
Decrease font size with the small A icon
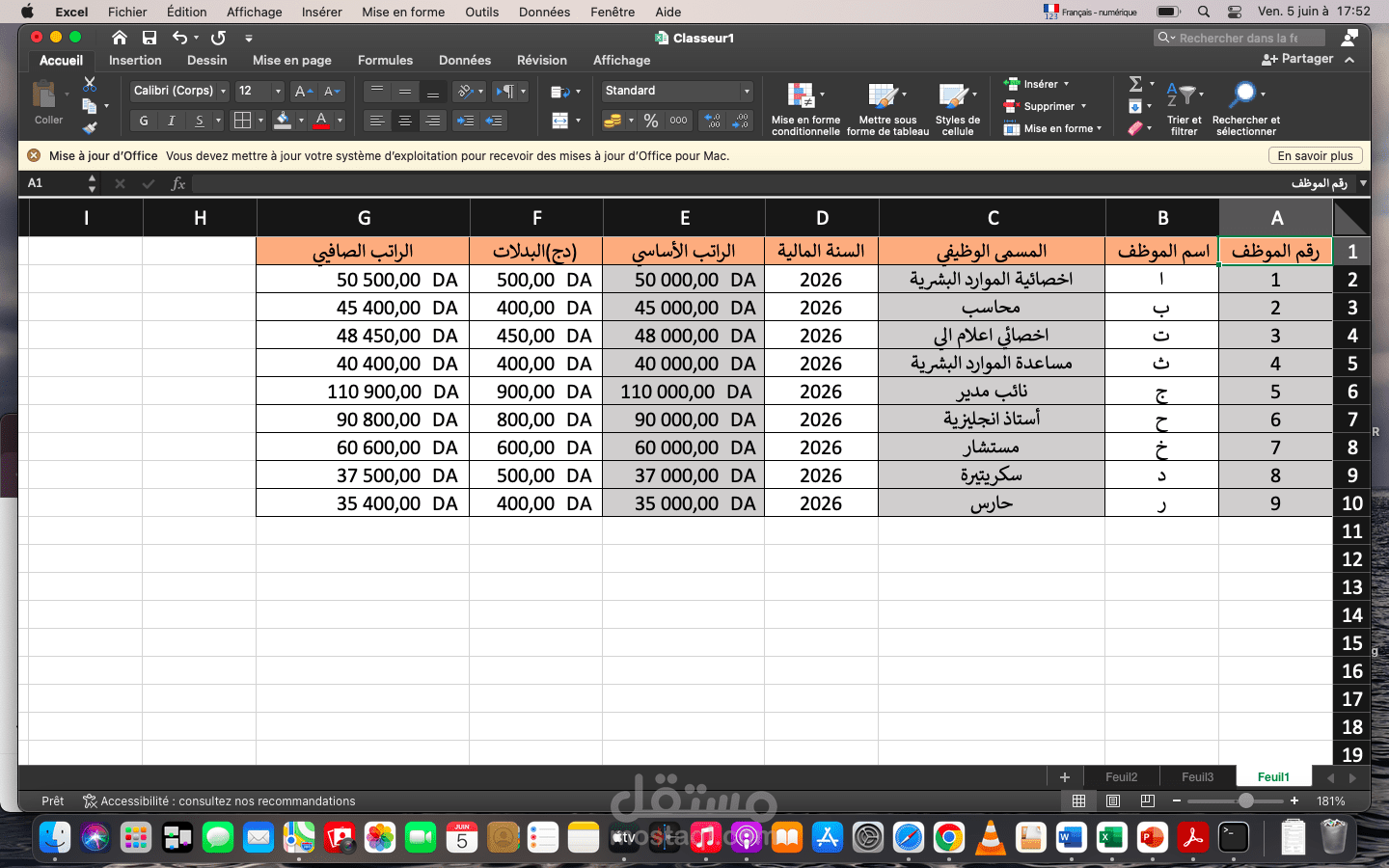click(x=331, y=91)
